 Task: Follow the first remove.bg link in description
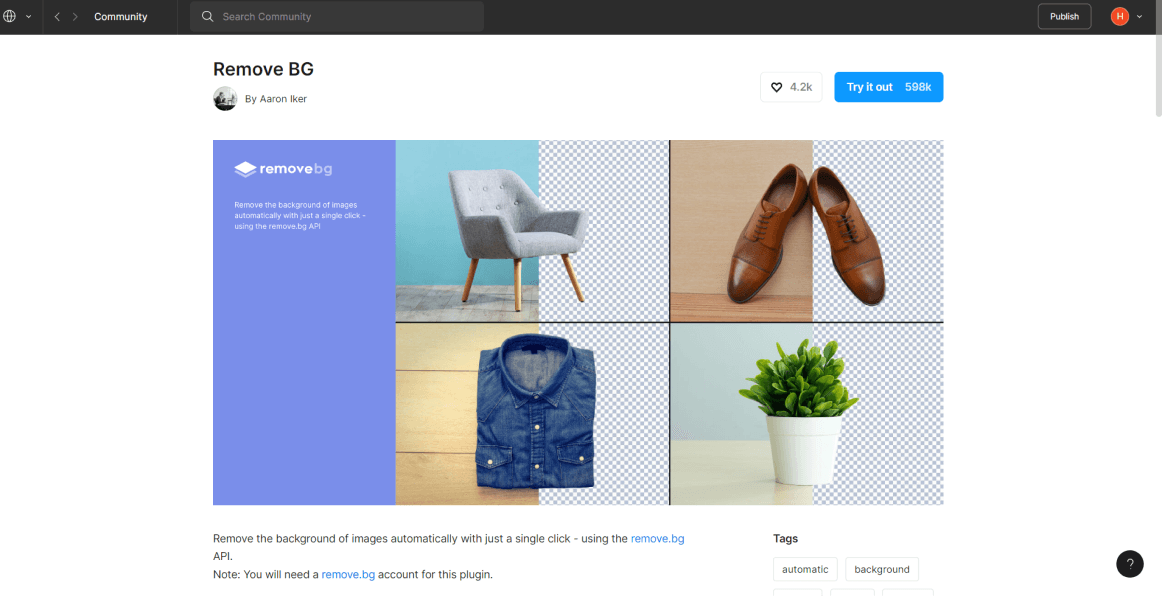(657, 539)
